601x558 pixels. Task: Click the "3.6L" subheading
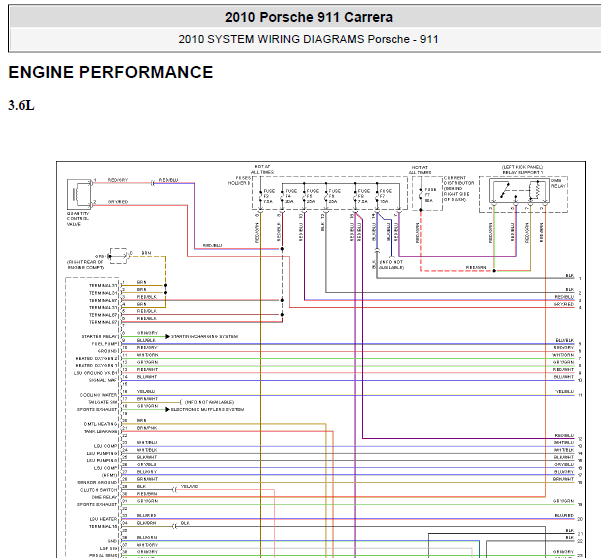click(x=21, y=105)
